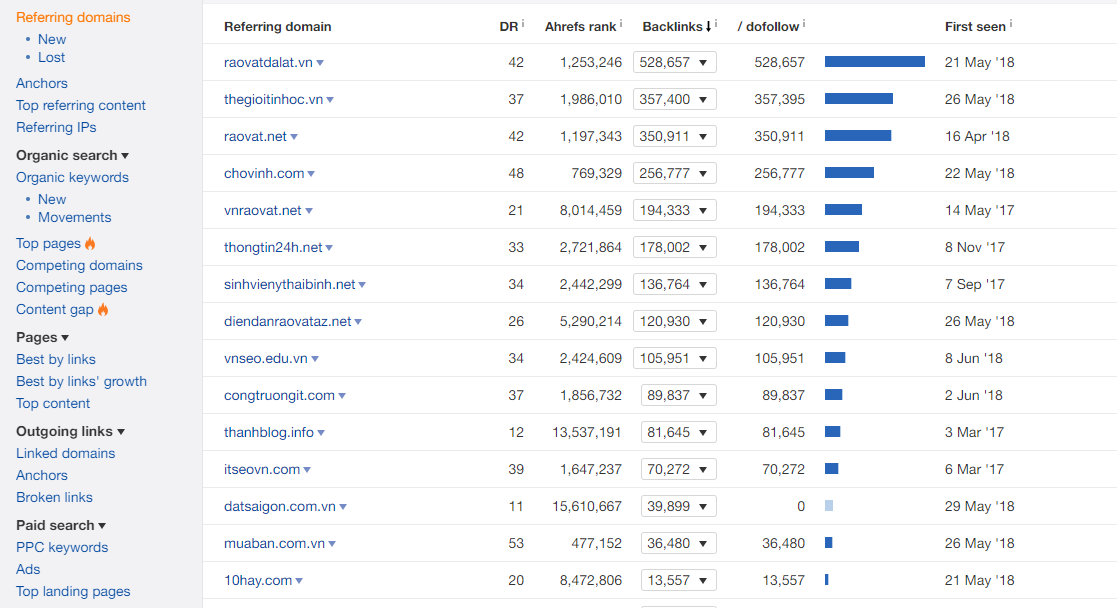
Task: Click the First seen info icon
Action: pyautogui.click(x=1010, y=24)
